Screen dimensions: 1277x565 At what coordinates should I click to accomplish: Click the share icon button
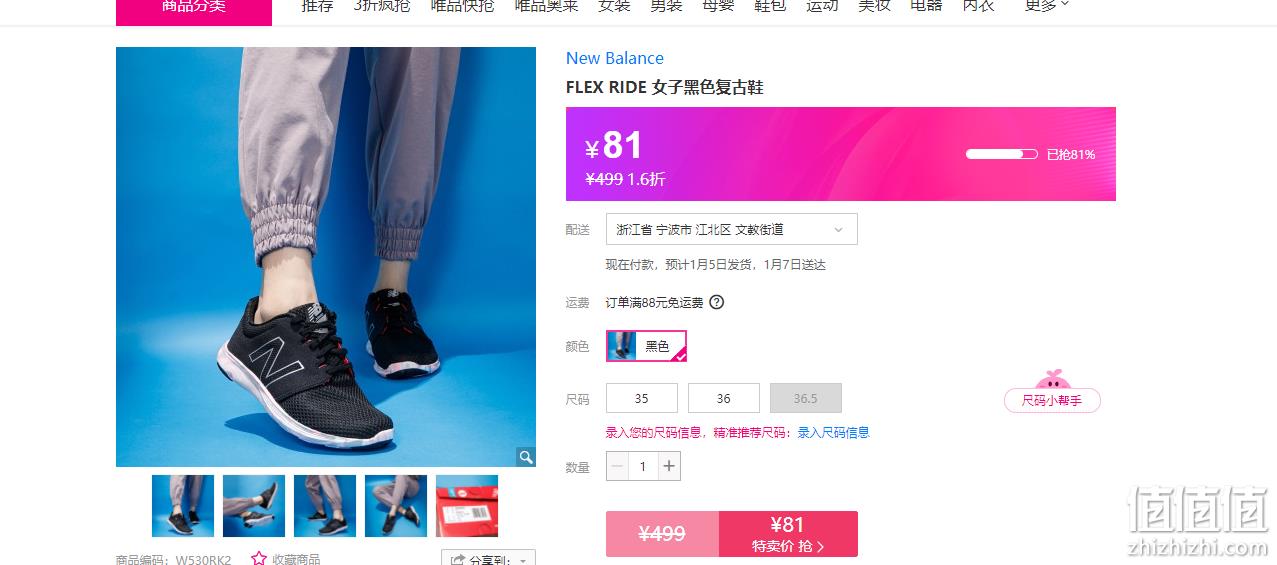point(458,560)
